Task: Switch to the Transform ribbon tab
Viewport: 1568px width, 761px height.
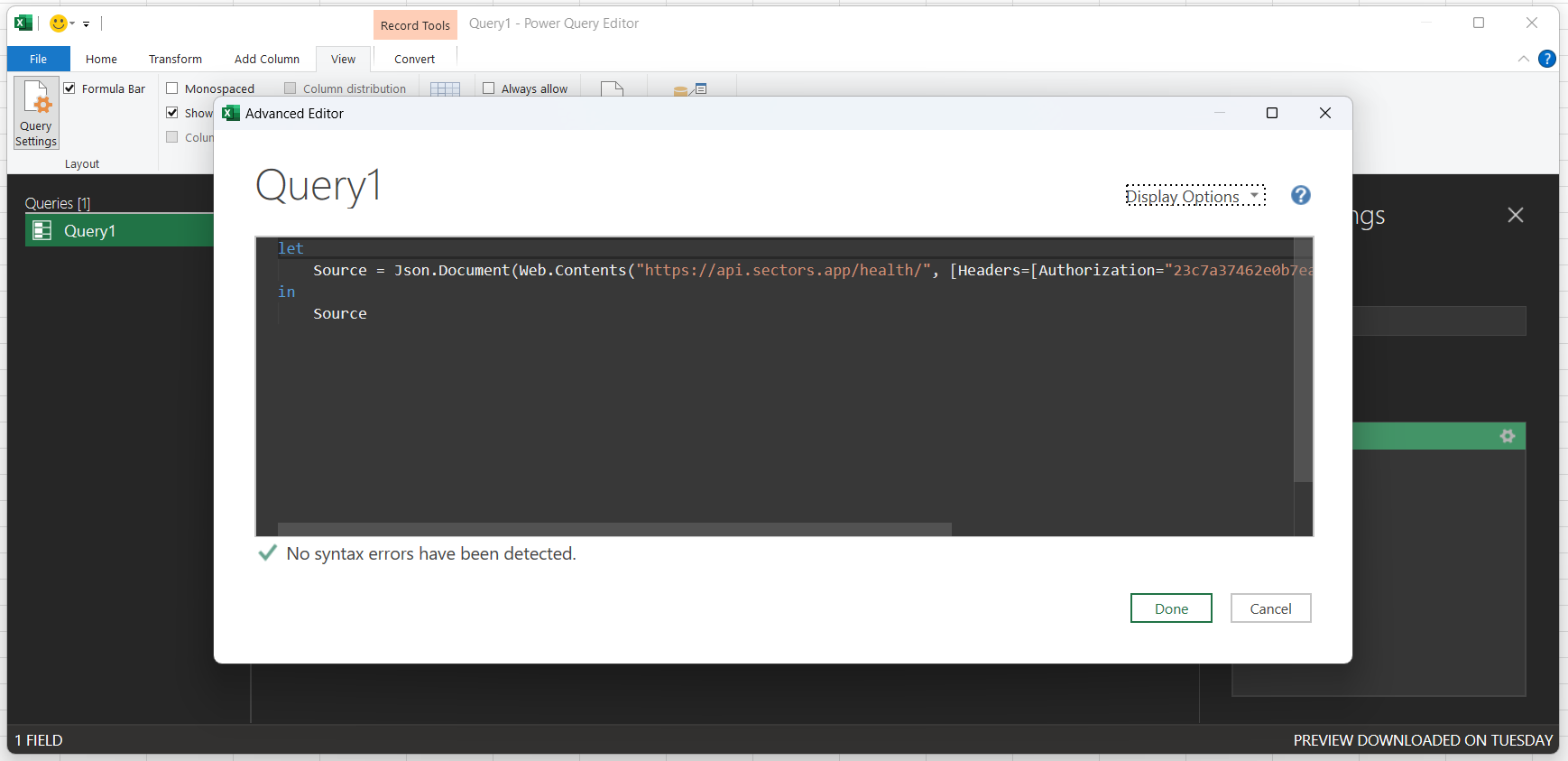Action: click(x=175, y=59)
